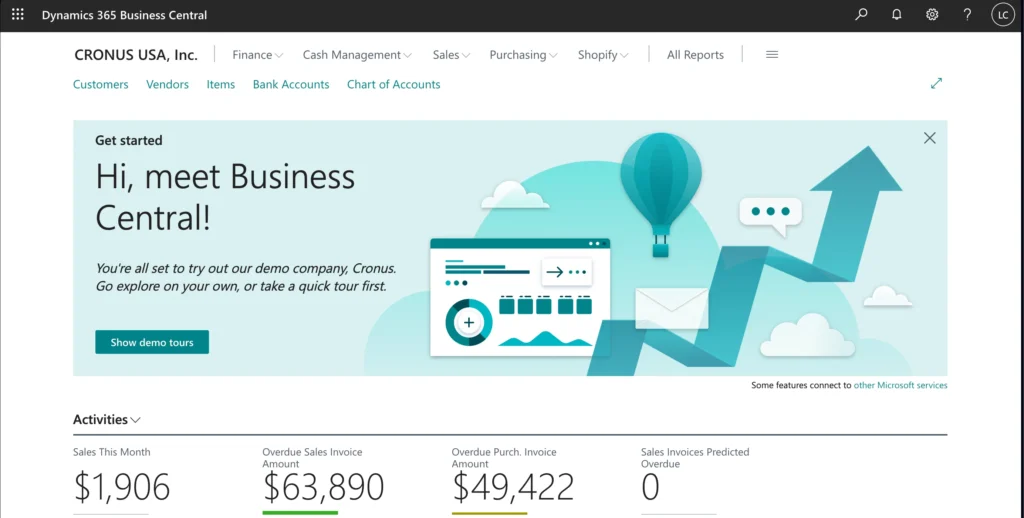This screenshot has width=1024, height=518.
Task: Click the Dynamics 365 Business Central title
Action: click(x=124, y=14)
